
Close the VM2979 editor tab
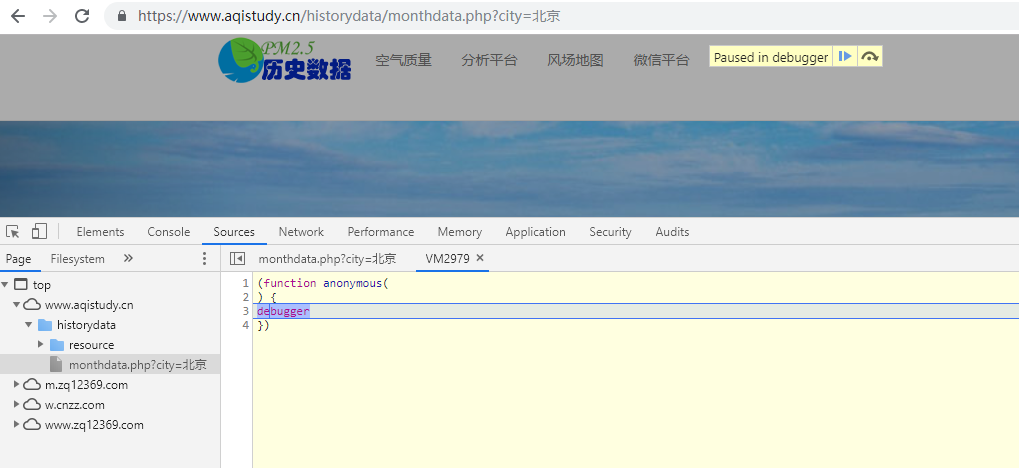tap(480, 258)
